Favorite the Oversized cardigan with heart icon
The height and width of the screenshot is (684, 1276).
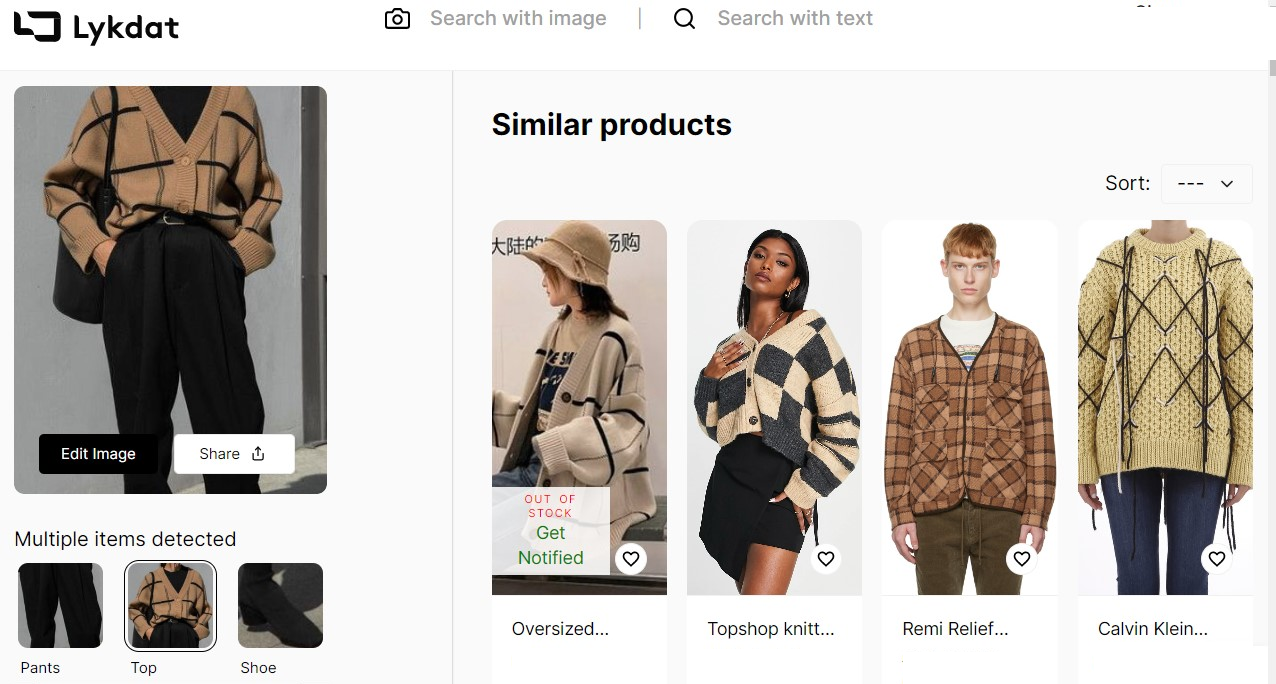point(631,559)
